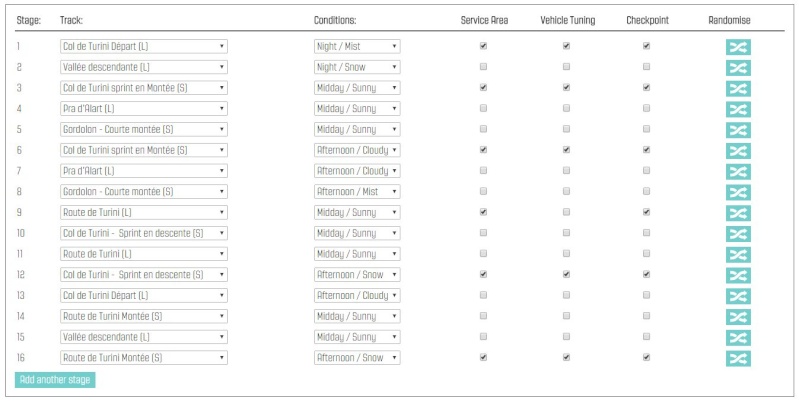This screenshot has width=799, height=401.
Task: Open stage 15 Vallée descendante track dropdown
Action: tap(144, 337)
